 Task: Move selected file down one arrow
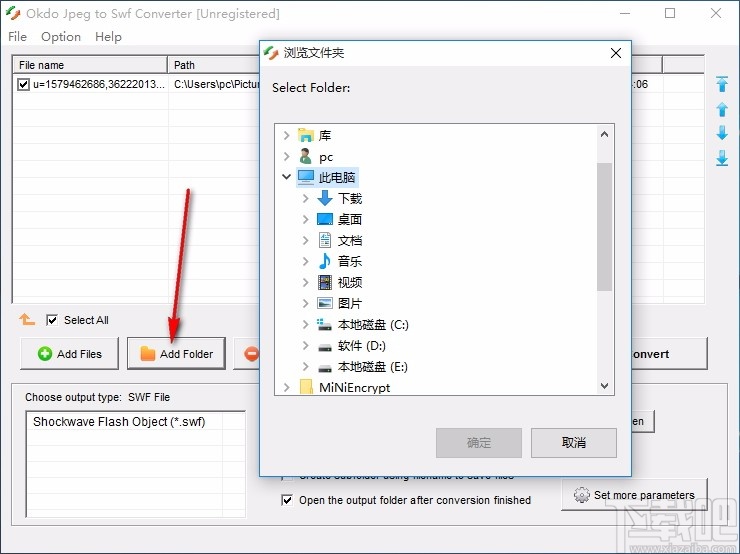pyautogui.click(x=722, y=133)
